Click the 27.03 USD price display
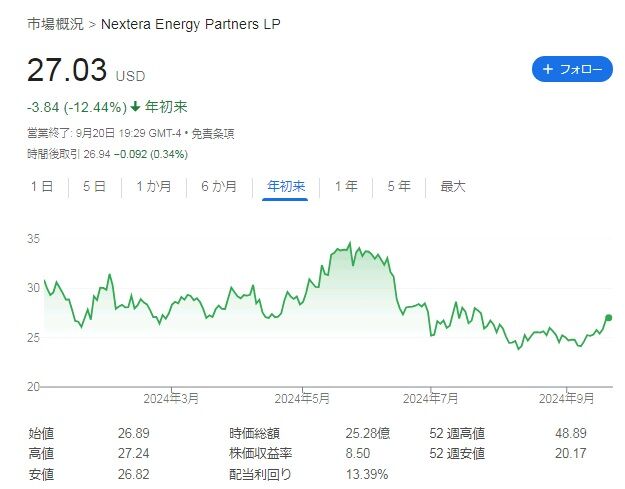This screenshot has width=625, height=489. coord(67,71)
